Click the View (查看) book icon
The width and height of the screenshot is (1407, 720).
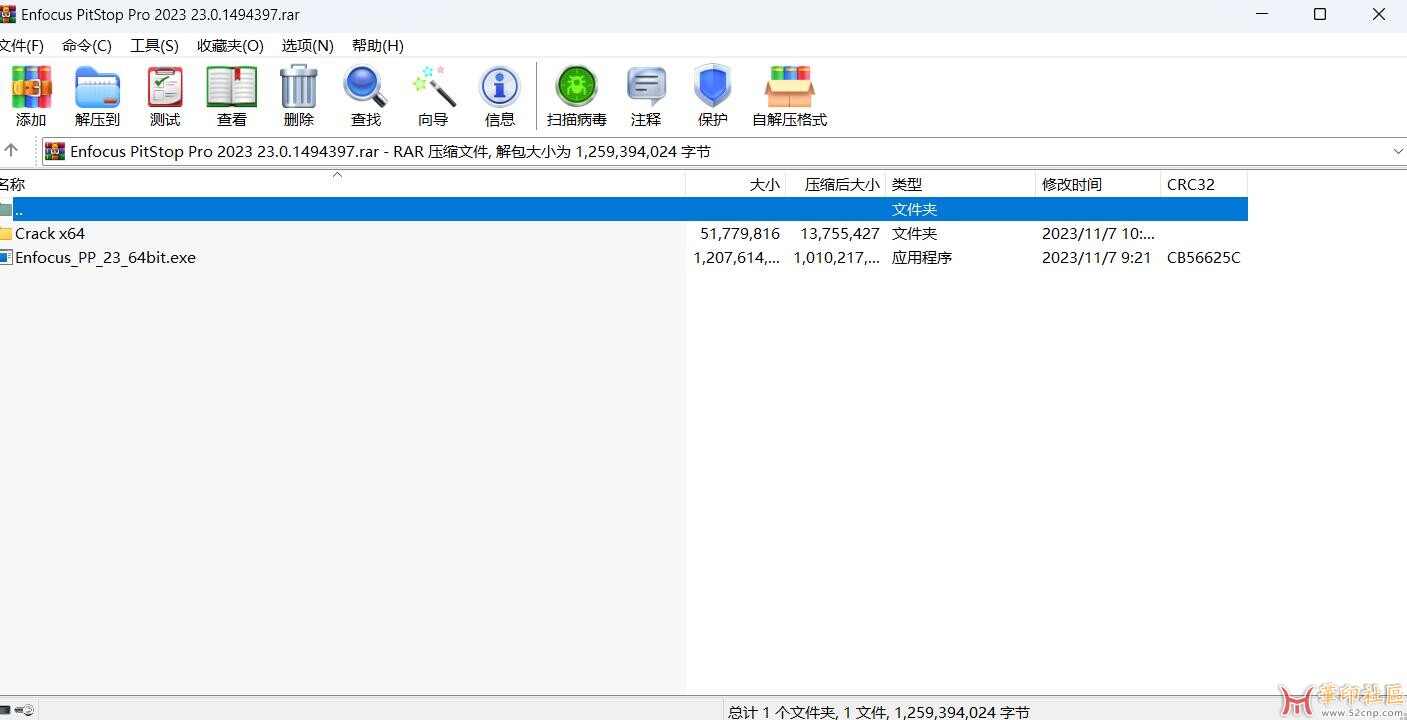click(x=232, y=88)
